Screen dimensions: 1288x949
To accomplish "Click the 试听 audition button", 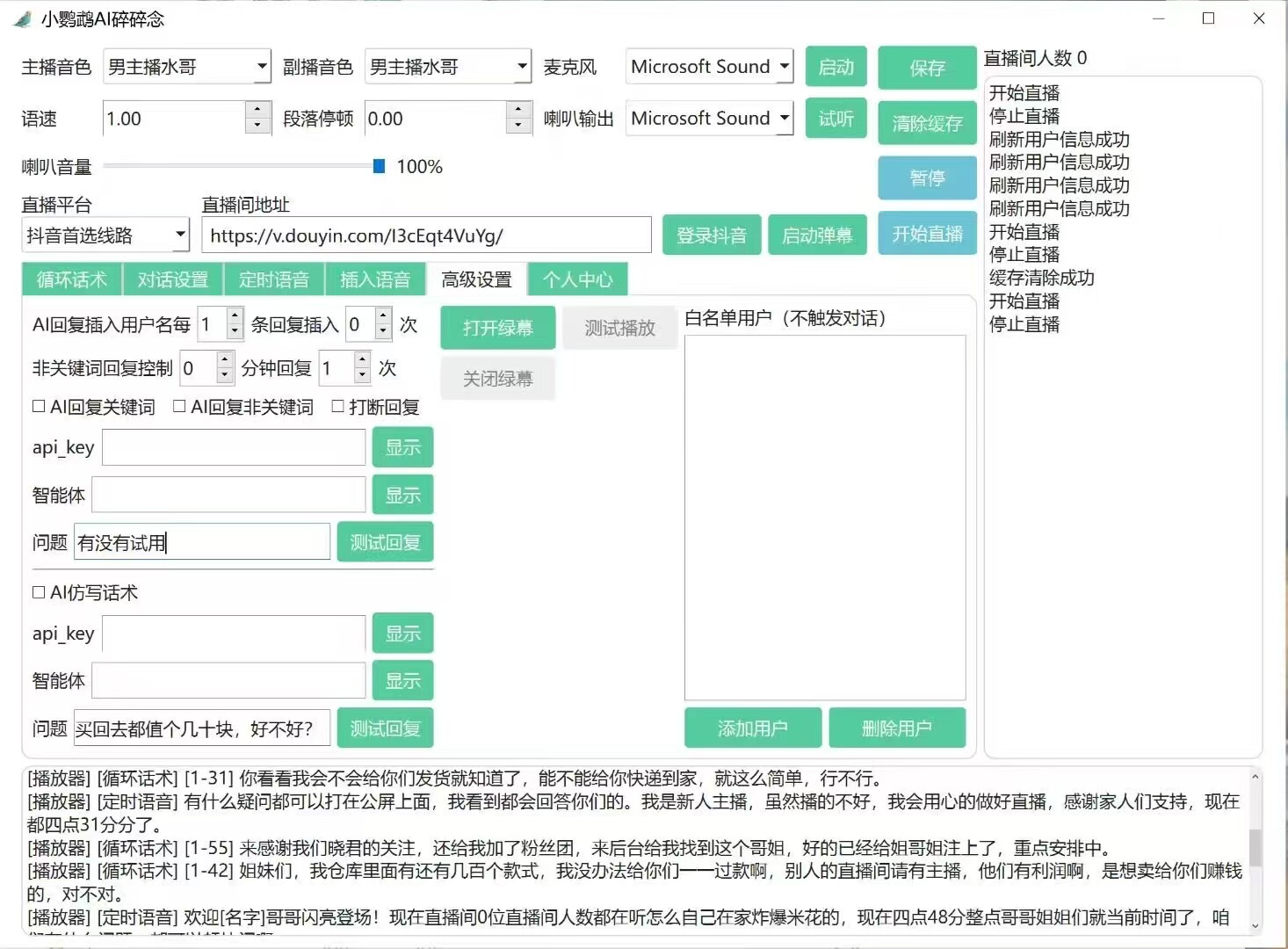I will coord(836,119).
